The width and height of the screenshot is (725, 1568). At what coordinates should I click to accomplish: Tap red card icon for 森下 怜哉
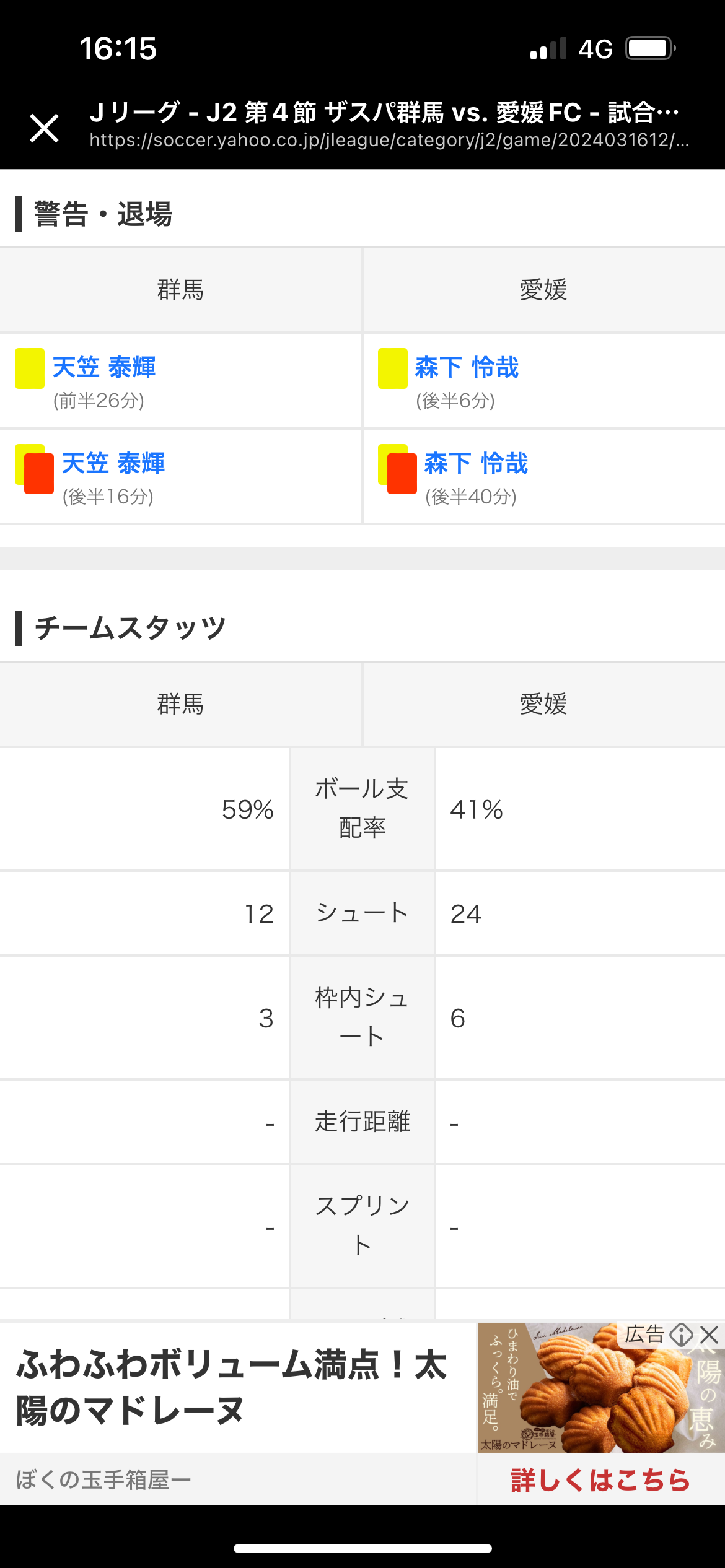402,474
